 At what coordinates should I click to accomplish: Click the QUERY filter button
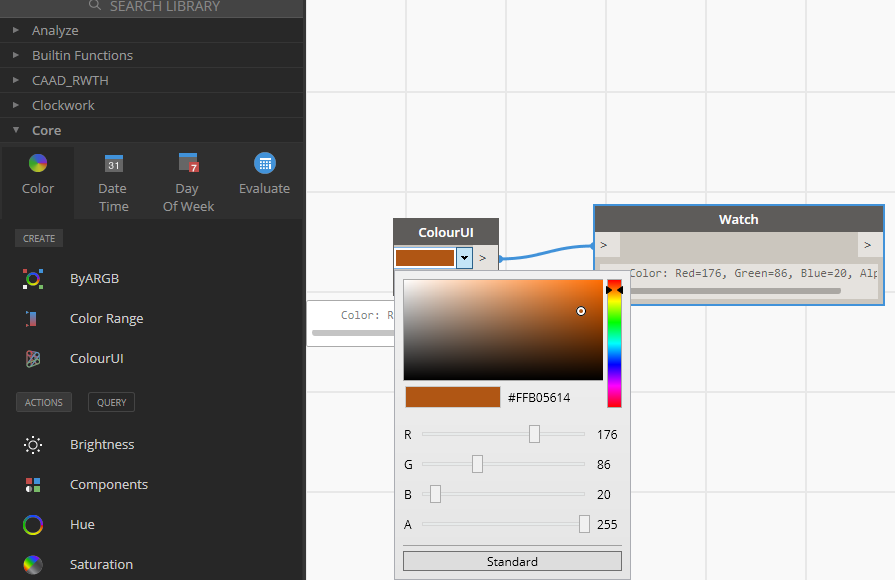110,402
